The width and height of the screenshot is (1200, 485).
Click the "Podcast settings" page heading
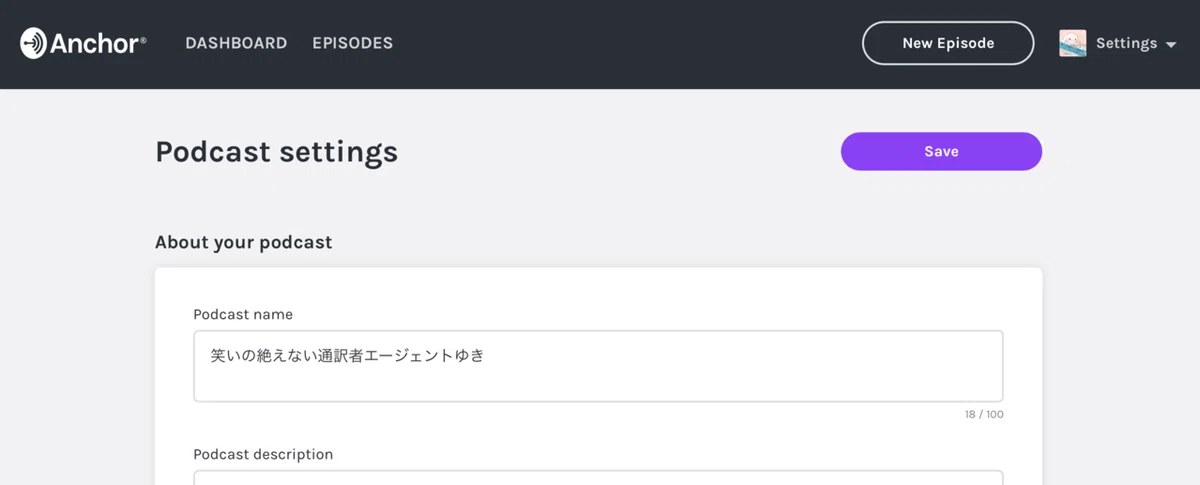click(x=276, y=152)
